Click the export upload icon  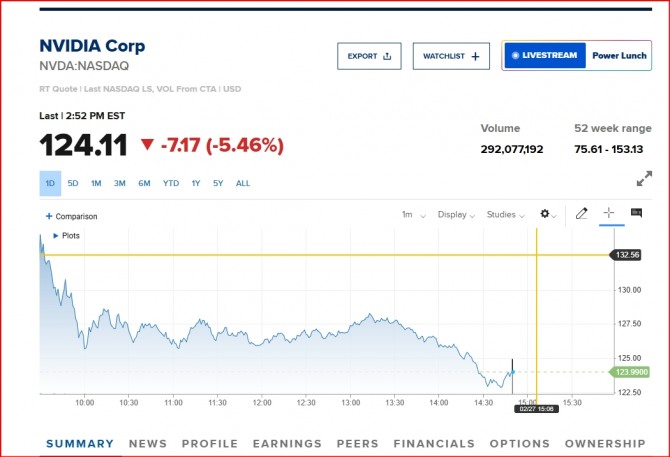tap(387, 56)
